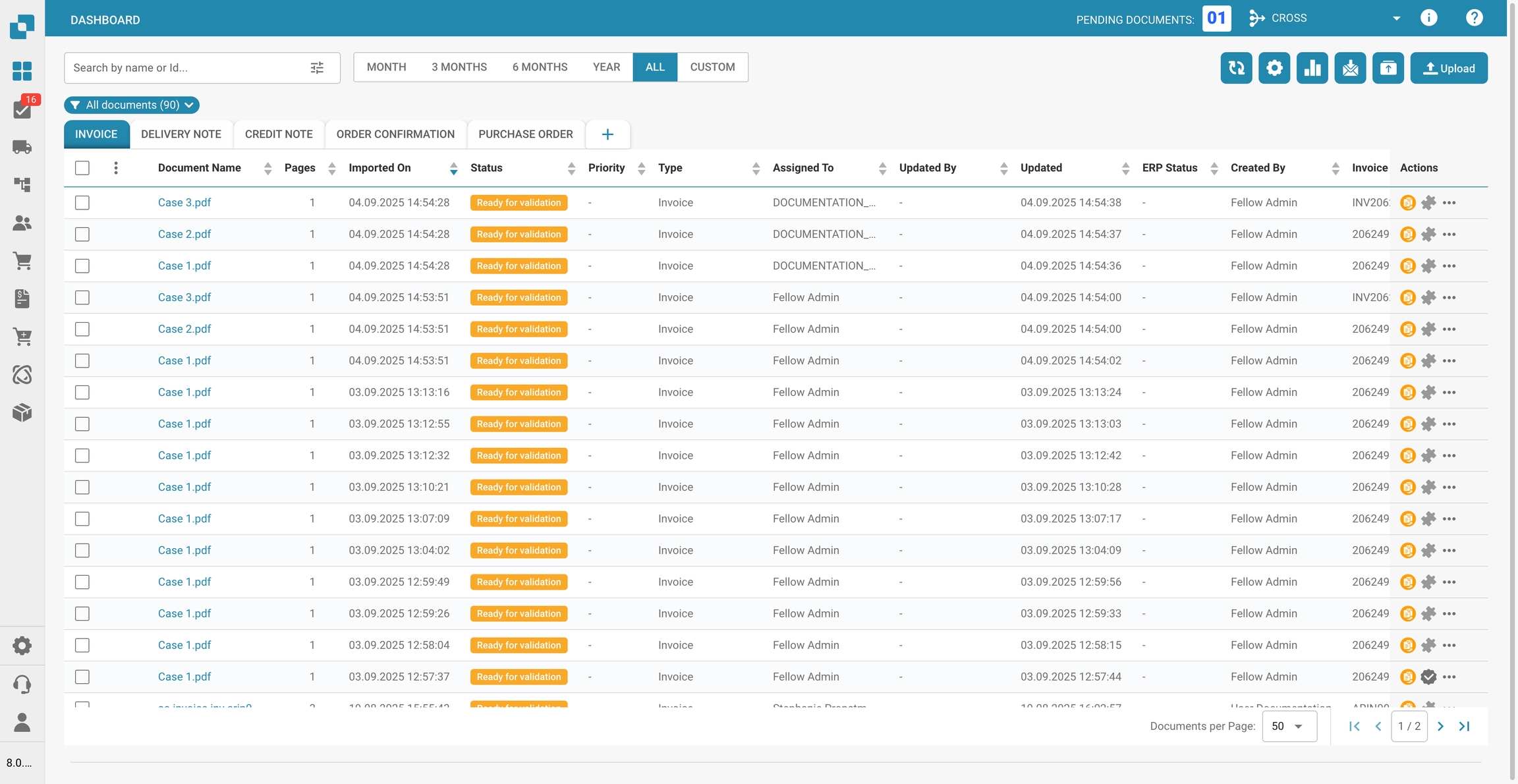Click the email import envelope icon
This screenshot has width=1518, height=784.
[1350, 68]
